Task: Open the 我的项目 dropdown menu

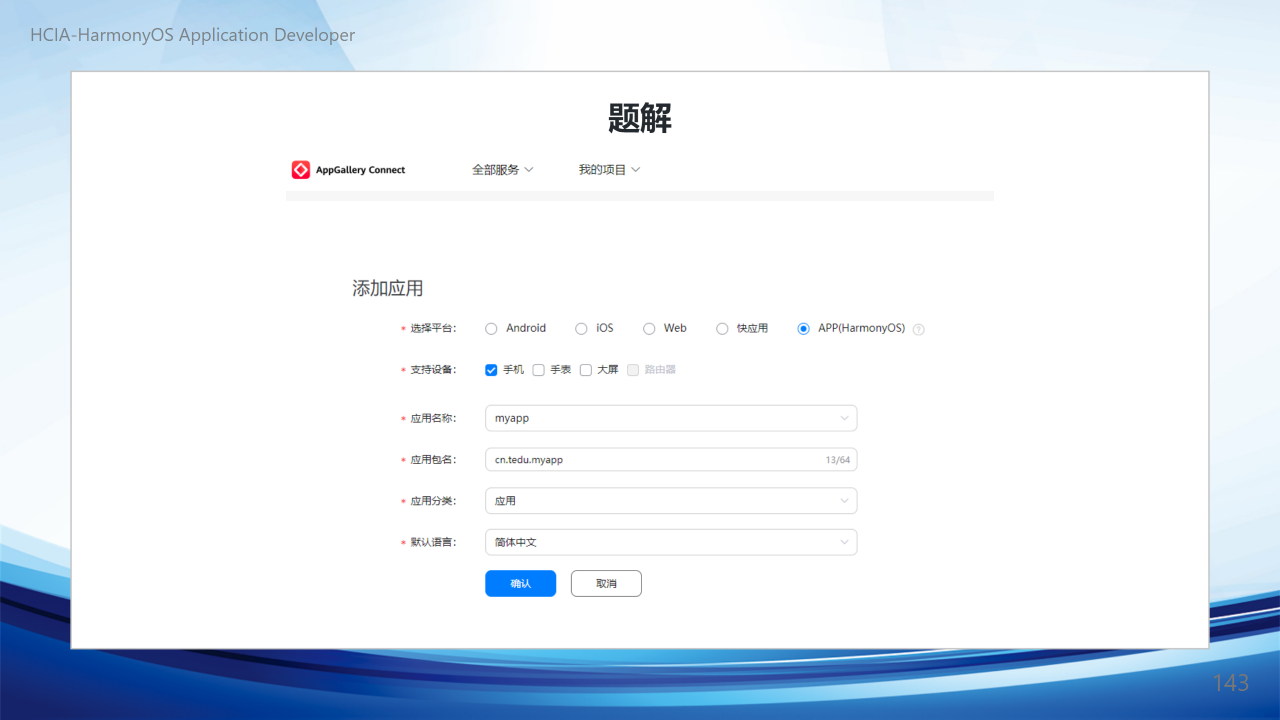Action: pyautogui.click(x=609, y=170)
